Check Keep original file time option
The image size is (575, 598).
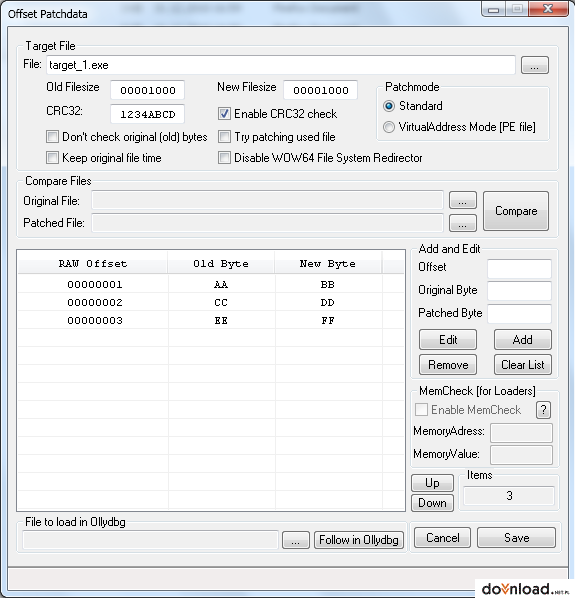click(52, 158)
